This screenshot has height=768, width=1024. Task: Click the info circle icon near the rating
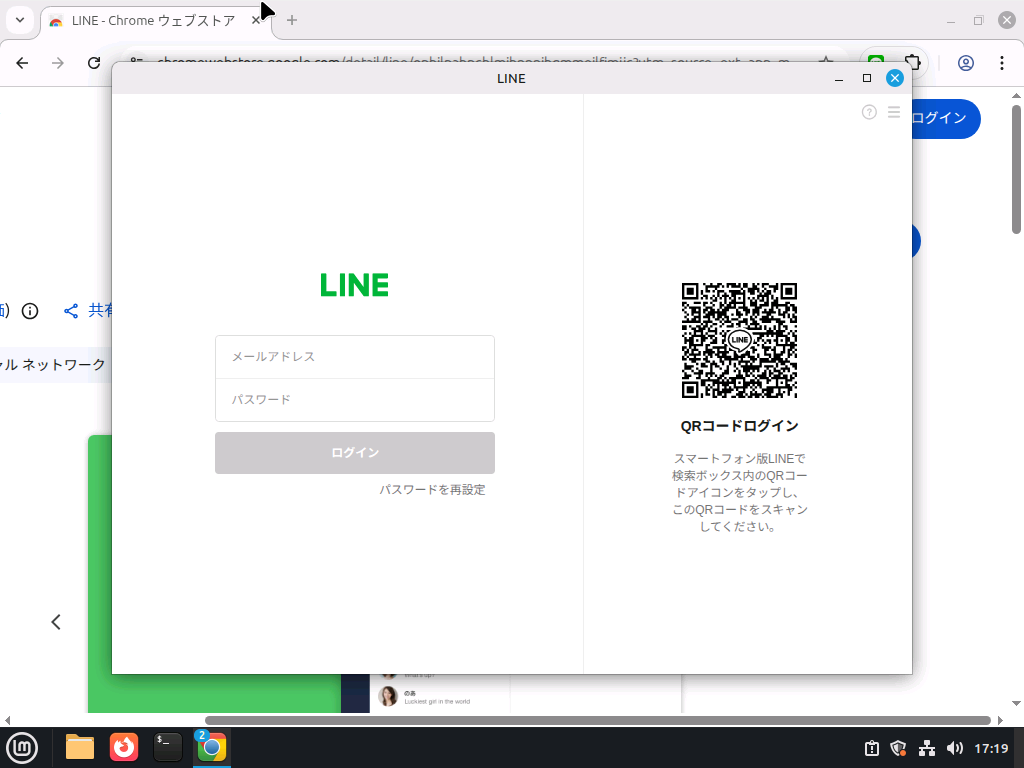(x=30, y=310)
